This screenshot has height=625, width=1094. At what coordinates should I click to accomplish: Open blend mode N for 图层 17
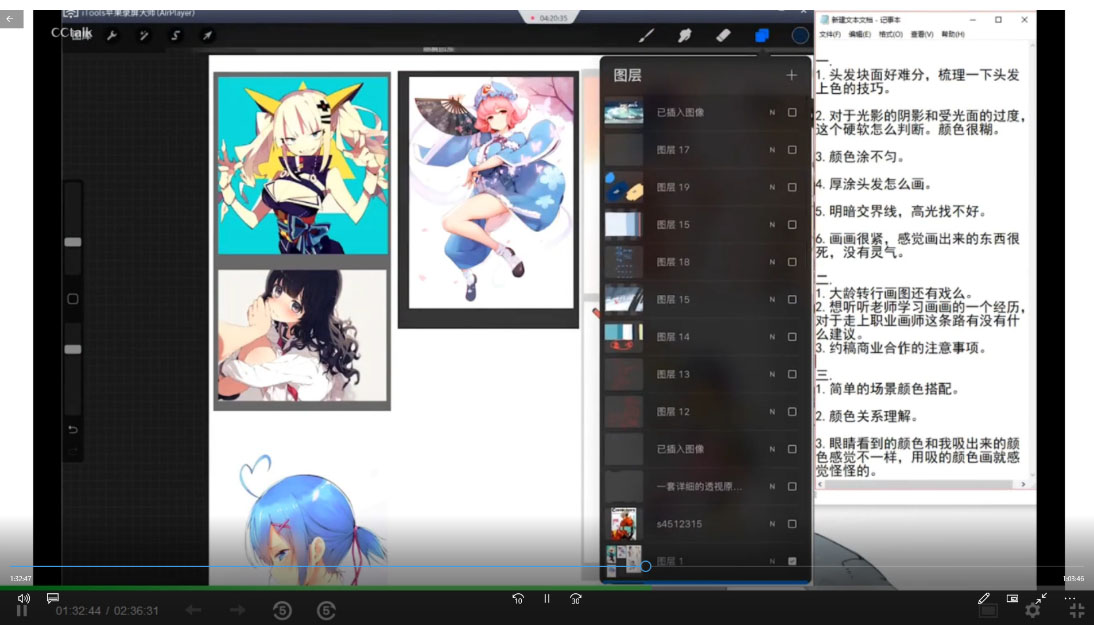772,150
